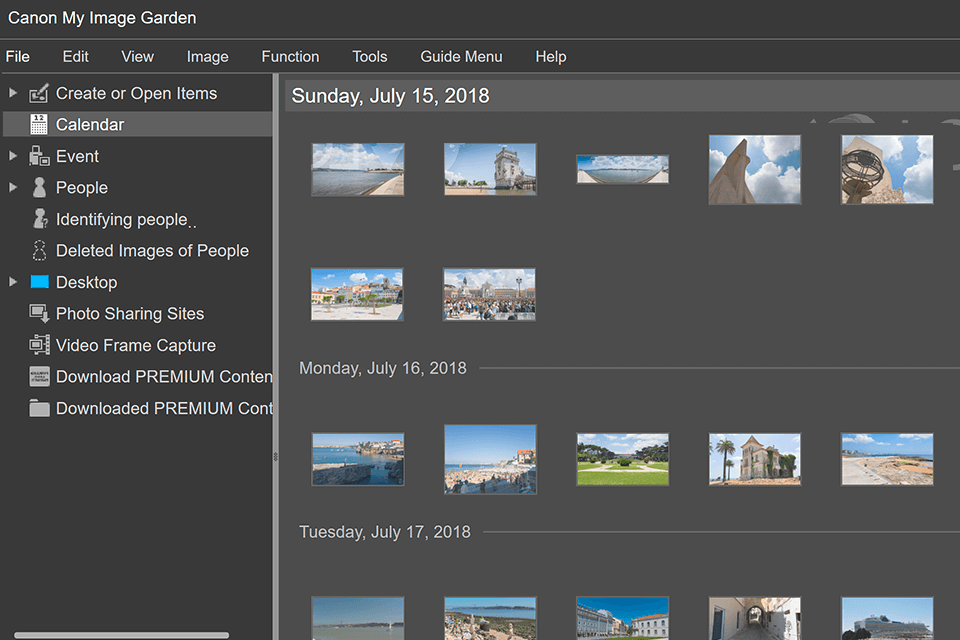Select the Photo Sharing Sites icon
This screenshot has height=640, width=960.
point(41,313)
